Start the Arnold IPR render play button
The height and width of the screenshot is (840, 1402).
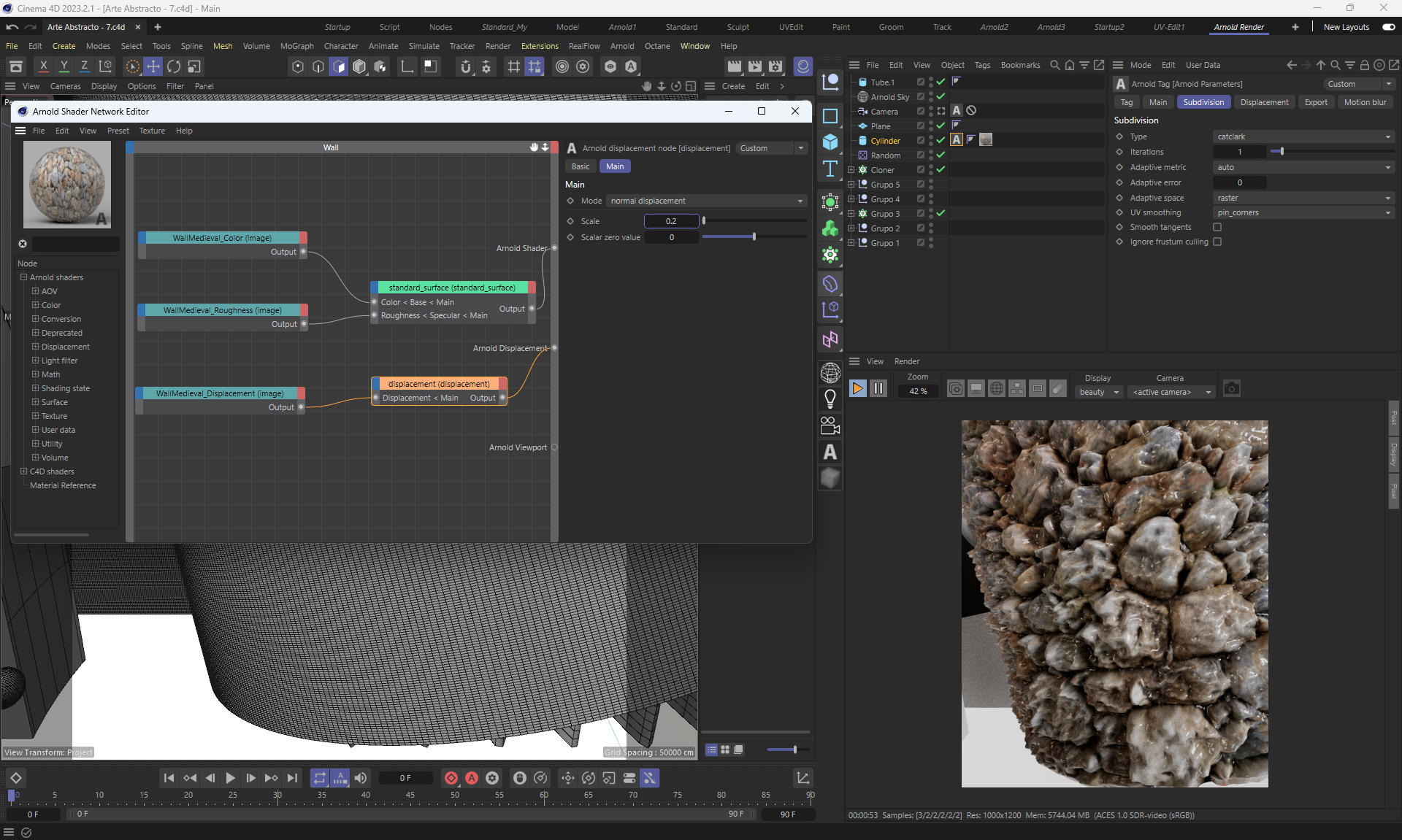[x=858, y=389]
